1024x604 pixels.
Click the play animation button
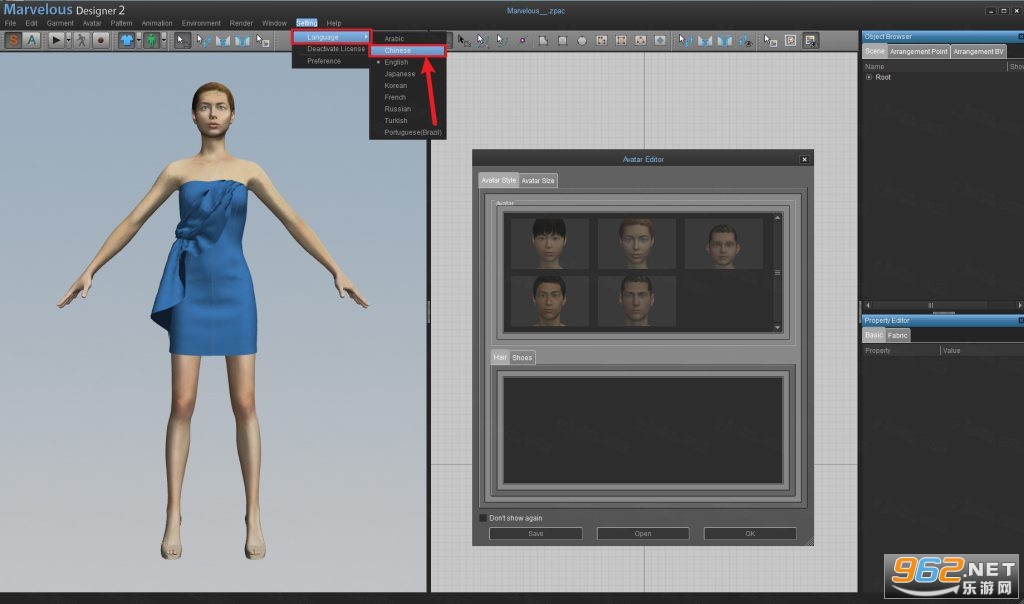coord(56,40)
